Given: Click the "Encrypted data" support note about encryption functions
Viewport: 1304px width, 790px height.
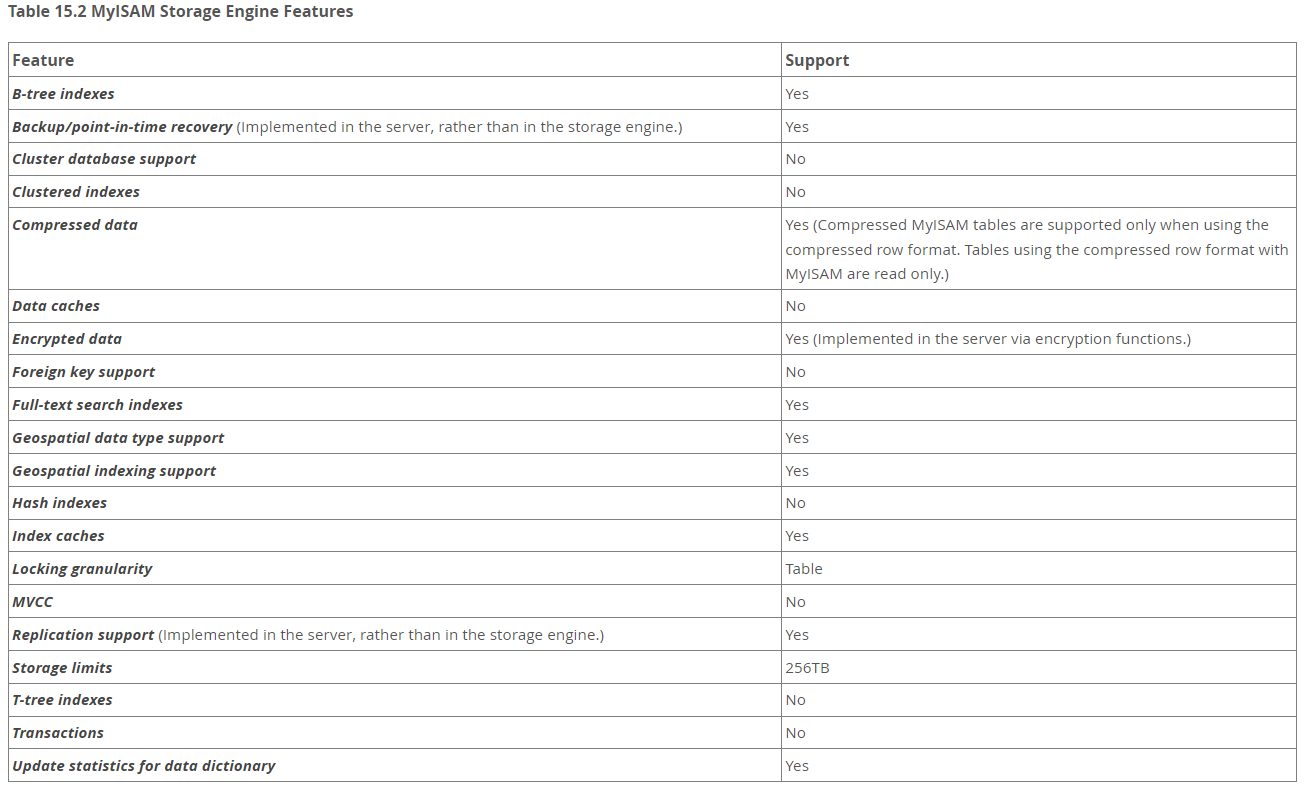Looking at the screenshot, I should coord(988,339).
